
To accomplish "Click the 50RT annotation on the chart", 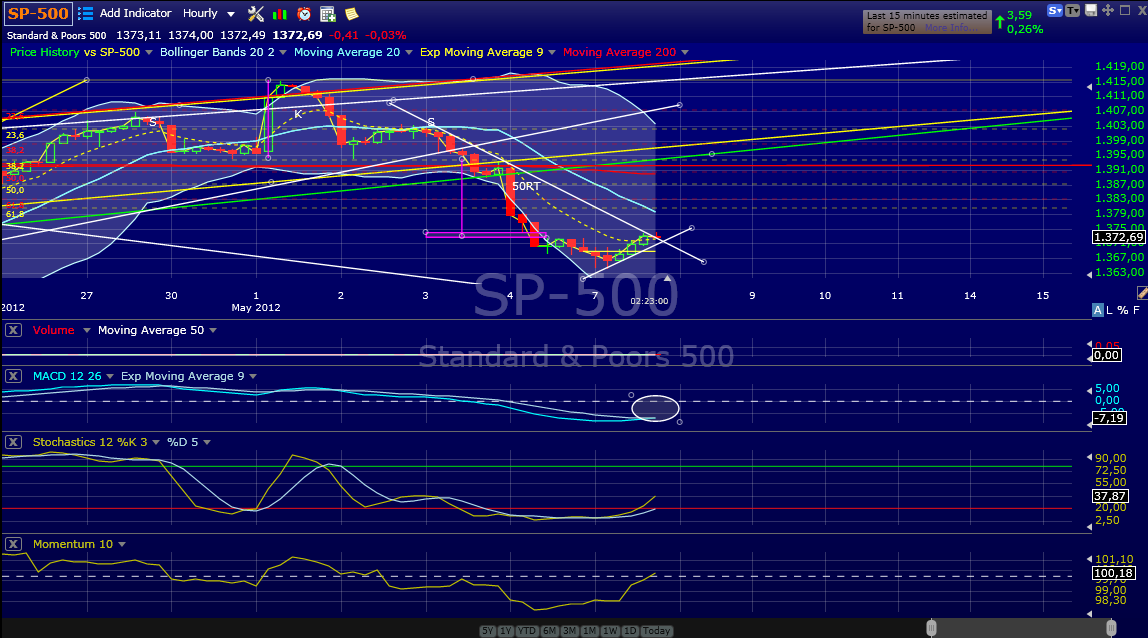I will click(x=526, y=186).
